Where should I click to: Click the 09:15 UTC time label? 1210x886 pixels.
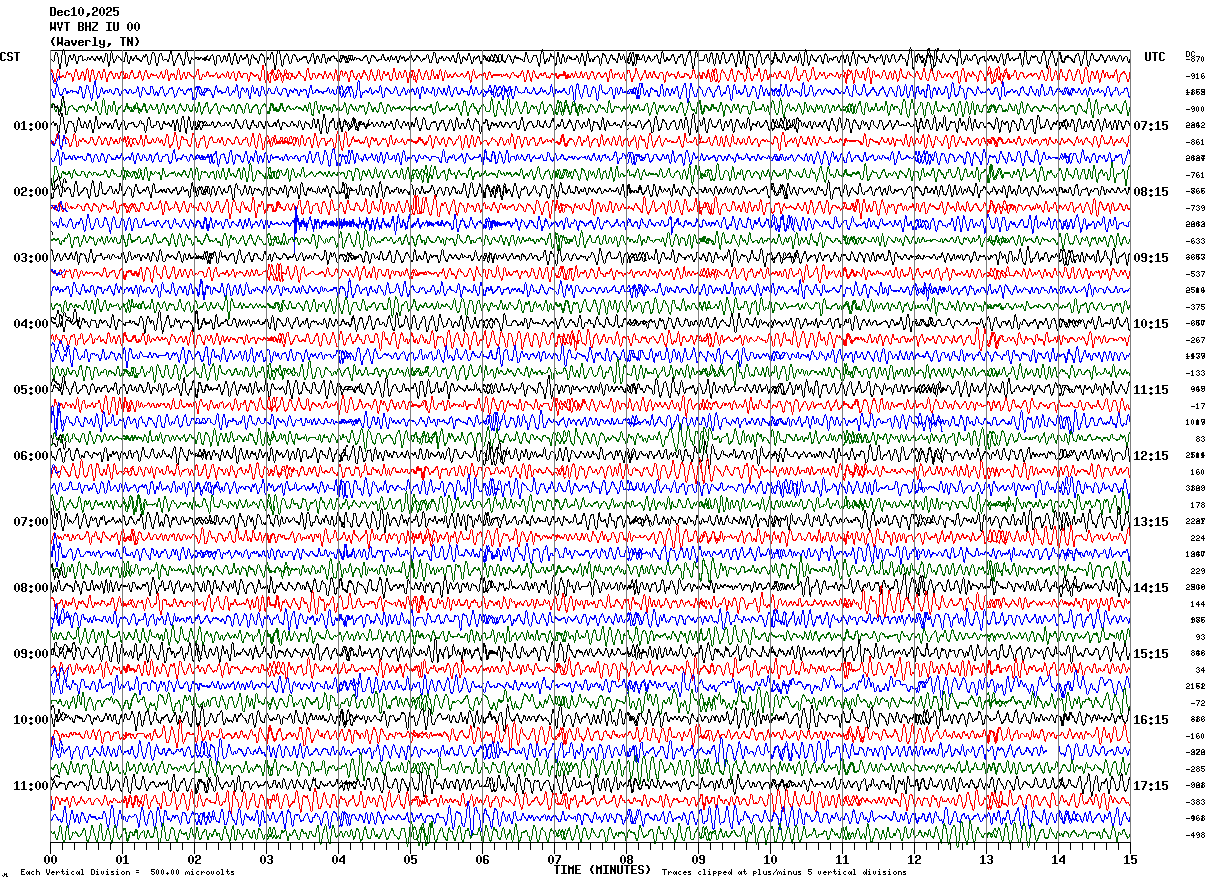pyautogui.click(x=1151, y=258)
